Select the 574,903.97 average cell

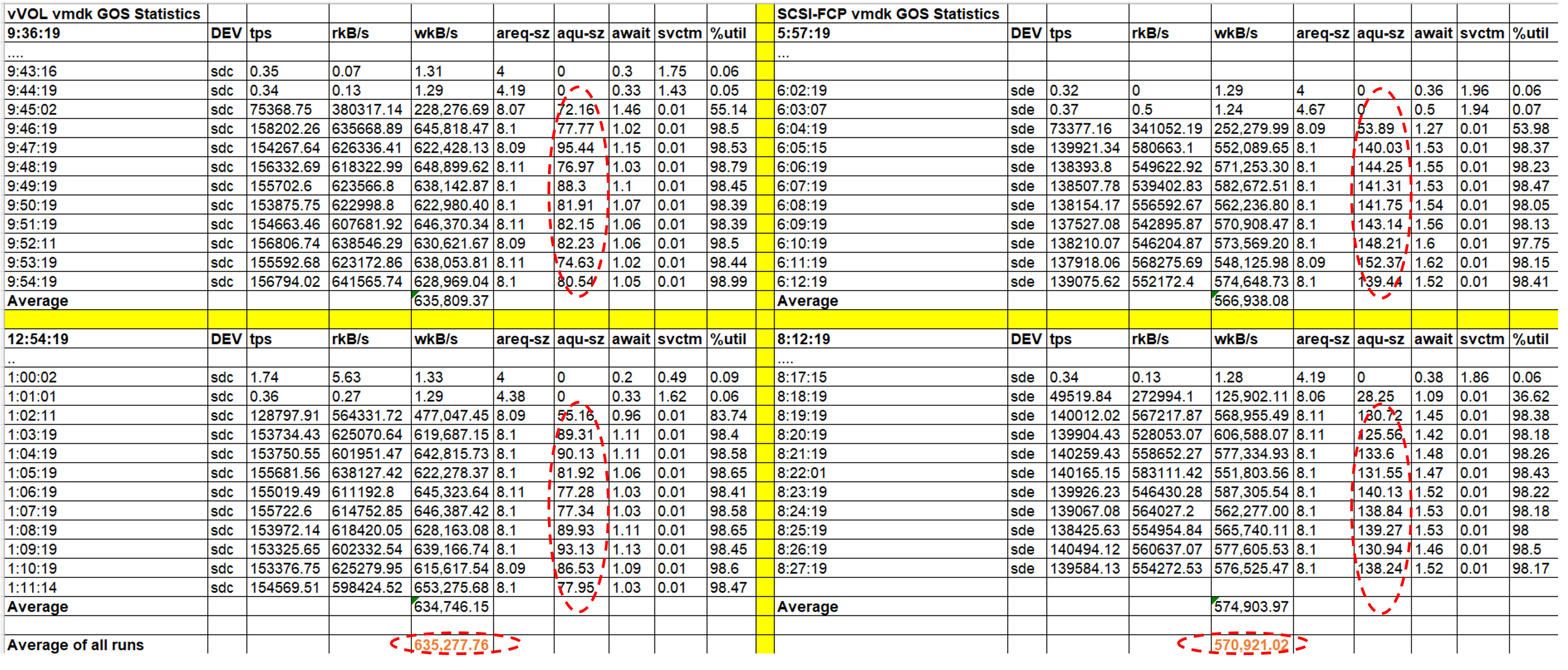click(1251, 607)
